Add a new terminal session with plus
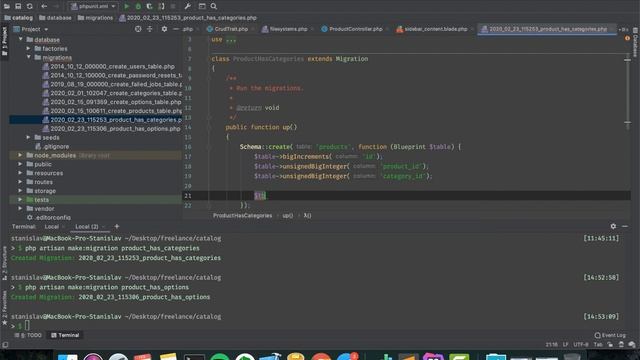Viewport: 640px width, 360px height. point(117,226)
